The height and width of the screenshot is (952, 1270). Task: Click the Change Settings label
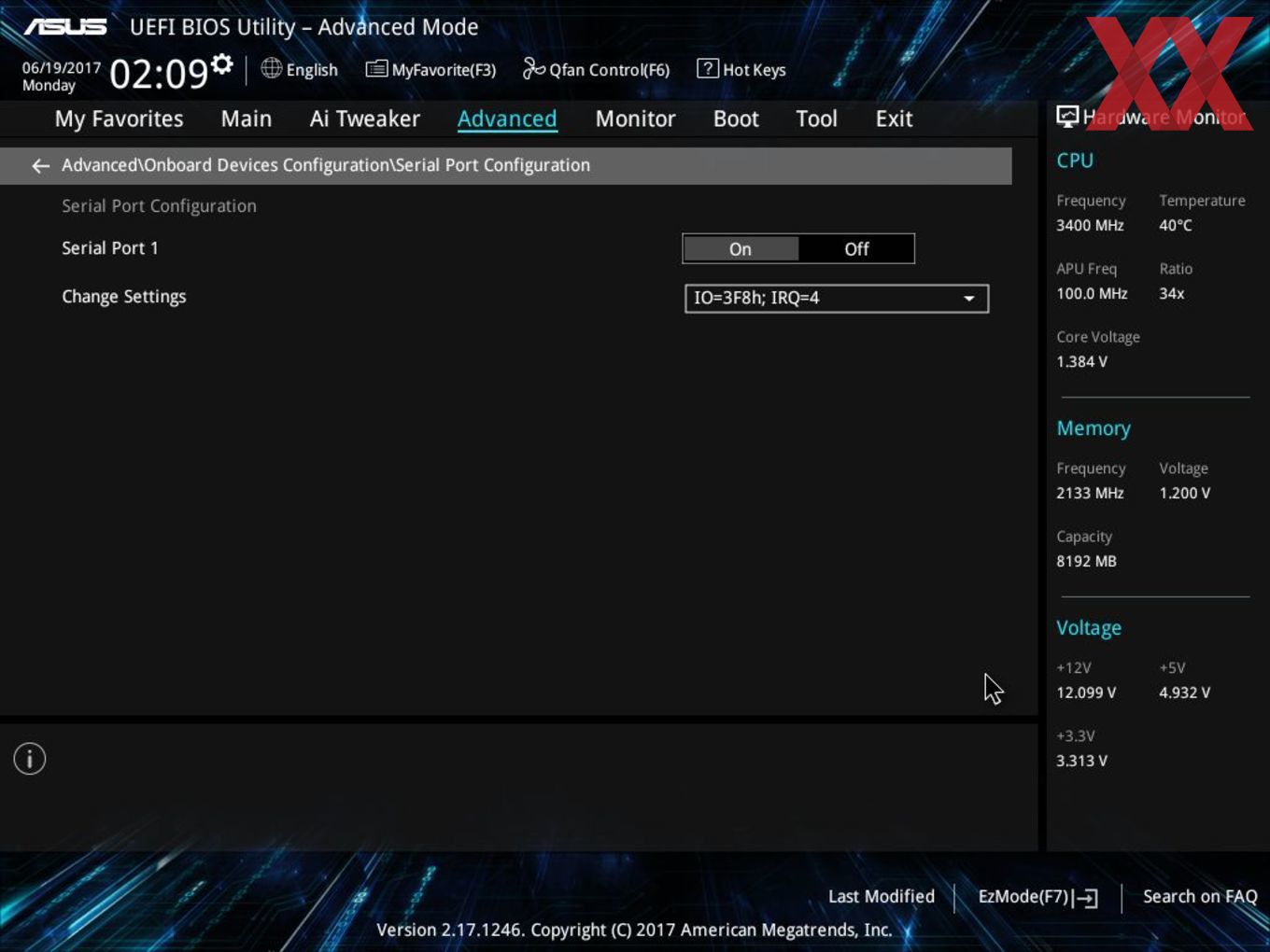pos(124,297)
